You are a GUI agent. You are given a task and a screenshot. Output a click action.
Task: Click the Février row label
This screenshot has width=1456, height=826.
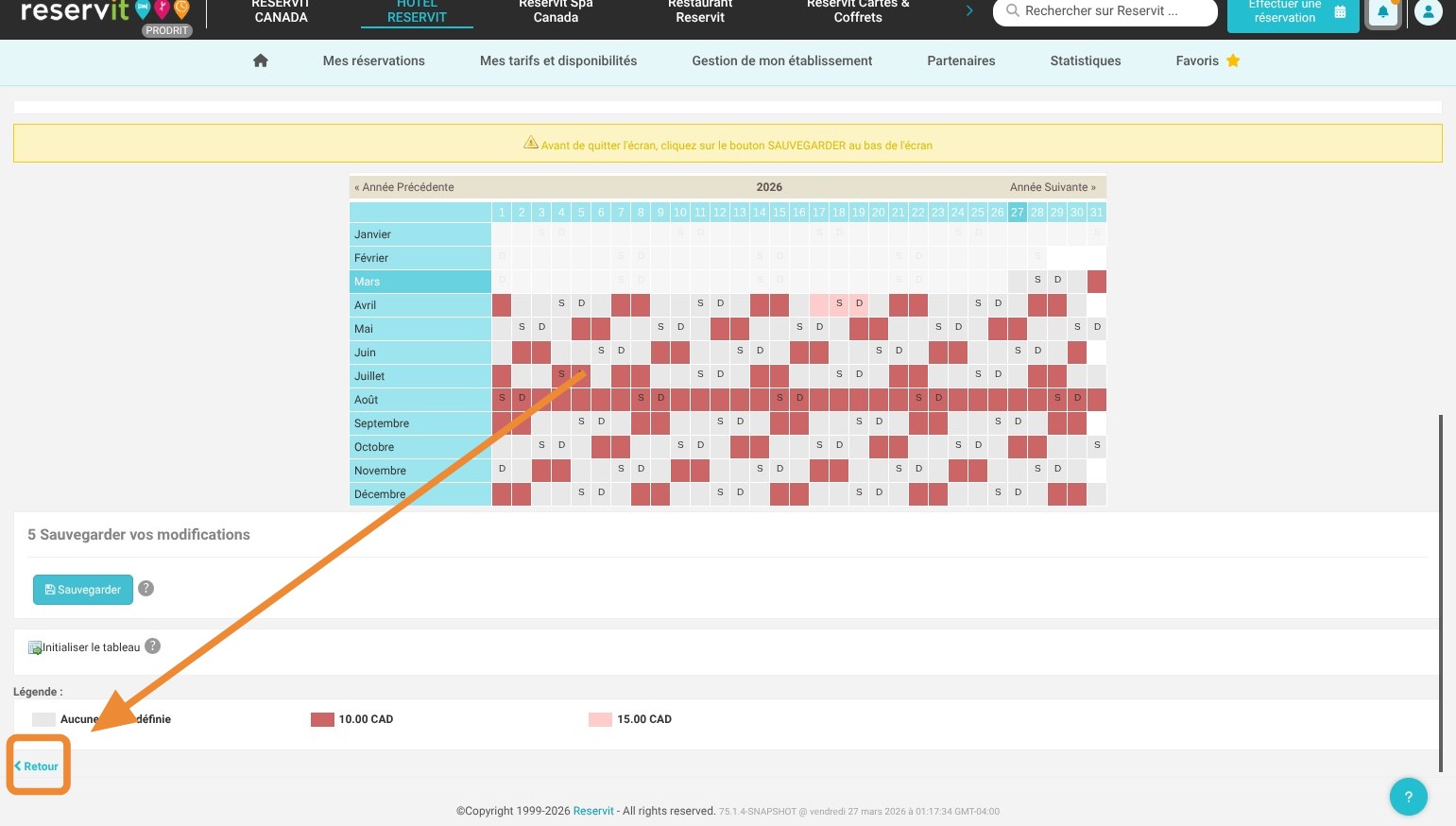[420, 257]
